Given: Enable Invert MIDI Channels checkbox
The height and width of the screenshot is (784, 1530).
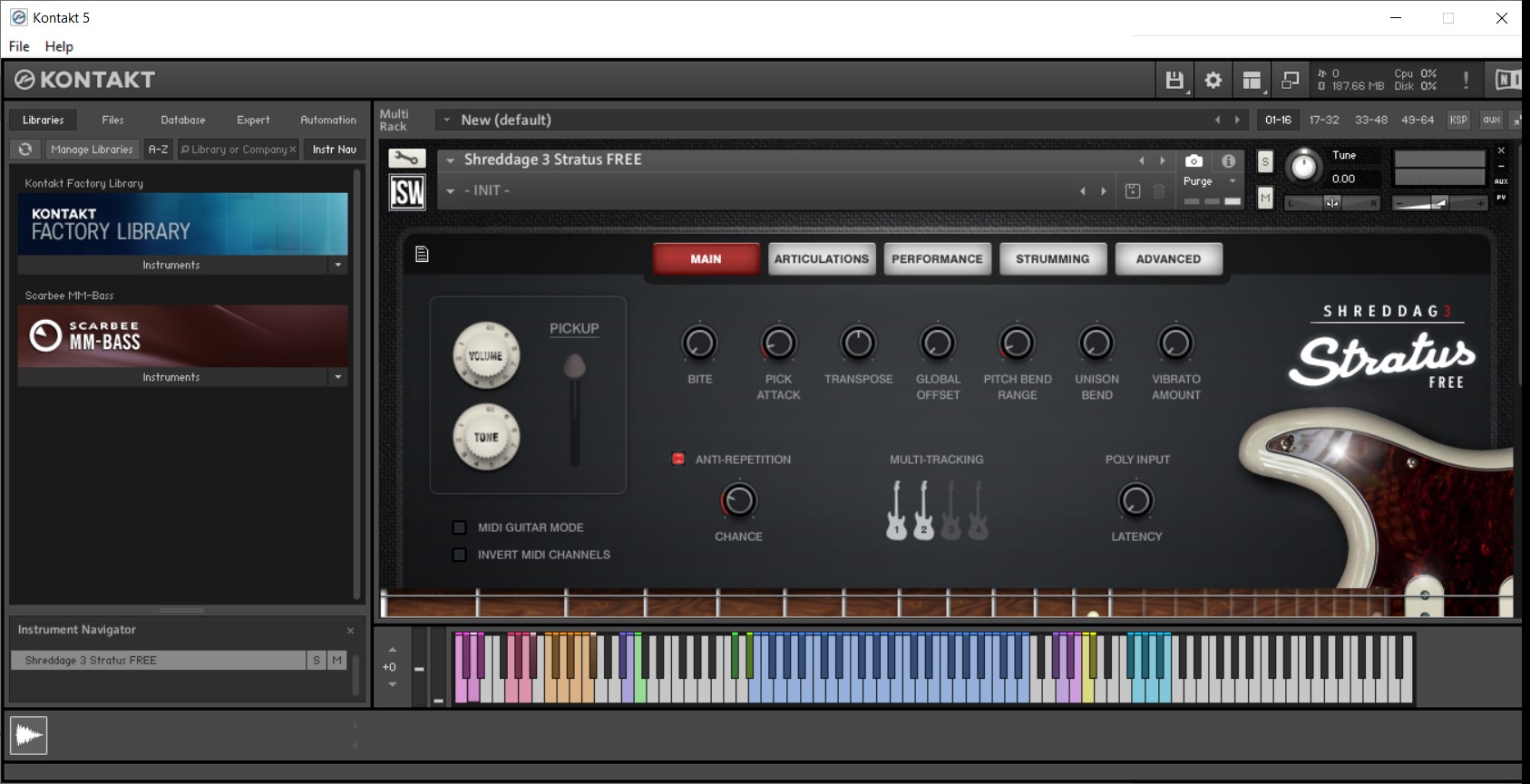Looking at the screenshot, I should tap(459, 555).
